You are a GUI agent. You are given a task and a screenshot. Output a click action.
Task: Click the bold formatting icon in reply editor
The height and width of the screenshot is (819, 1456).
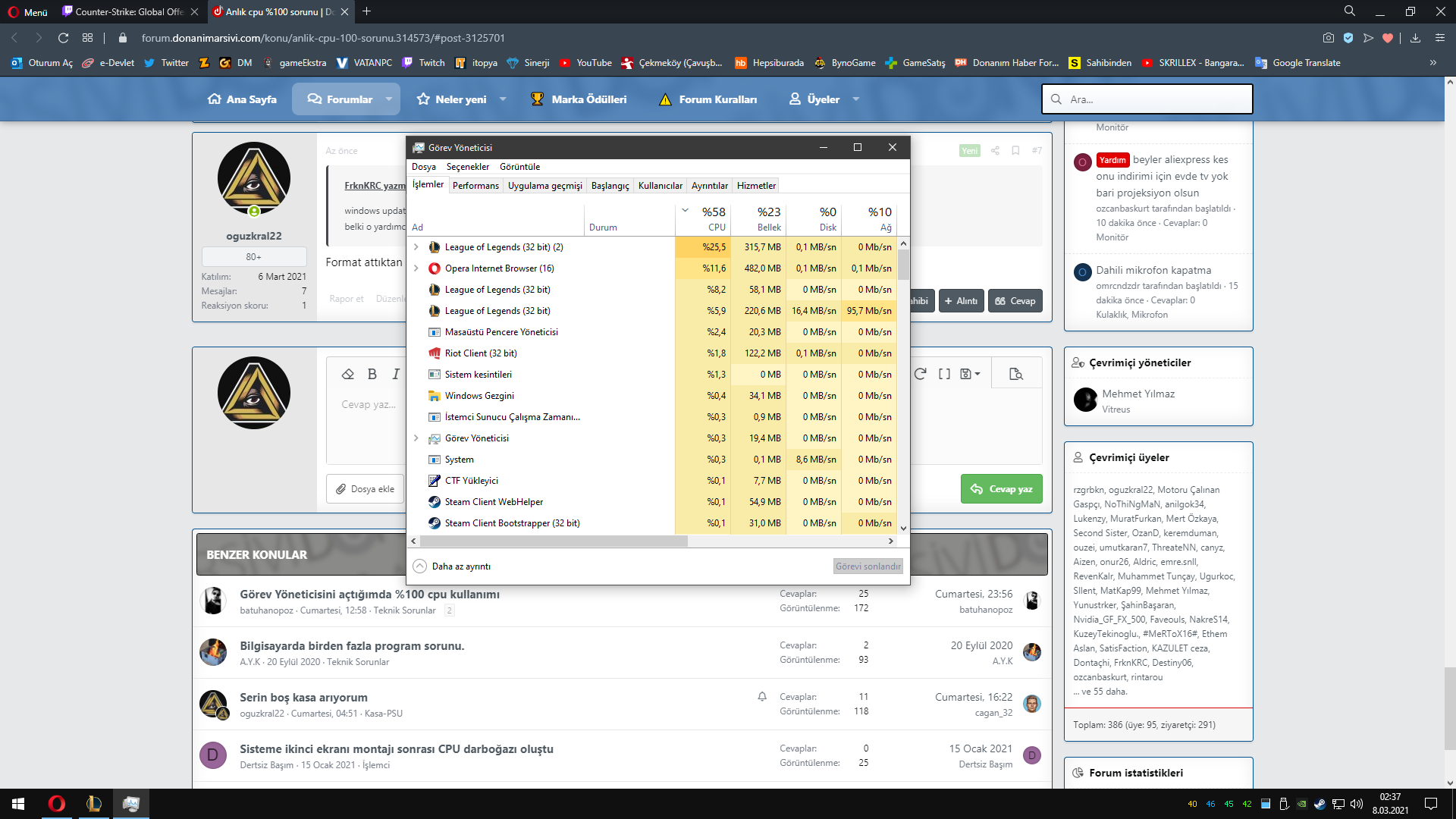coord(372,374)
